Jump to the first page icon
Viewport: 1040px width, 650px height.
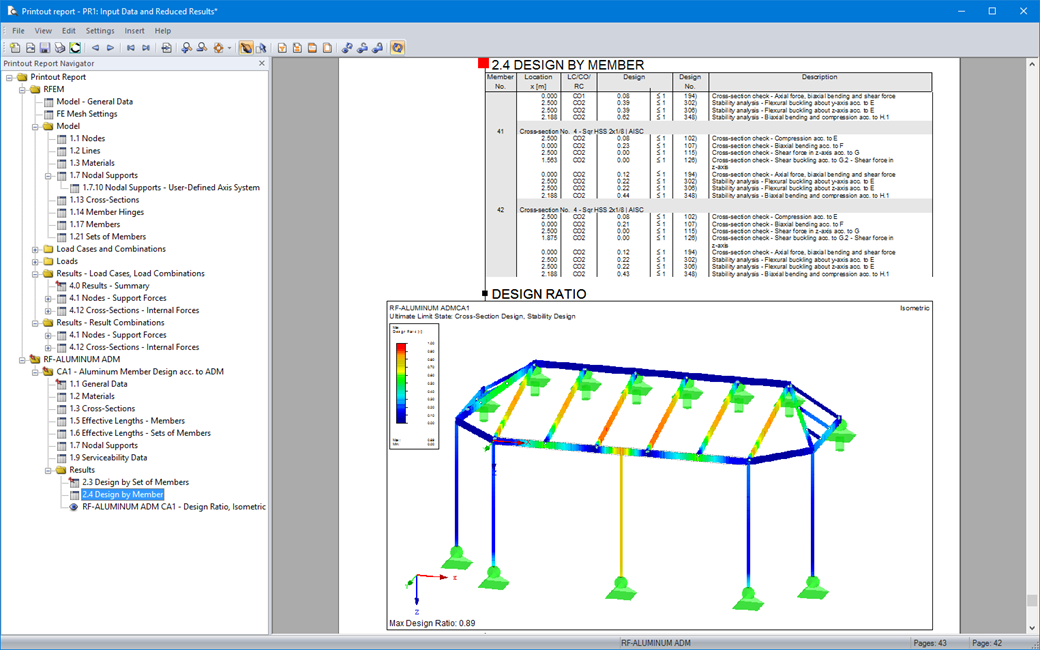(131, 48)
